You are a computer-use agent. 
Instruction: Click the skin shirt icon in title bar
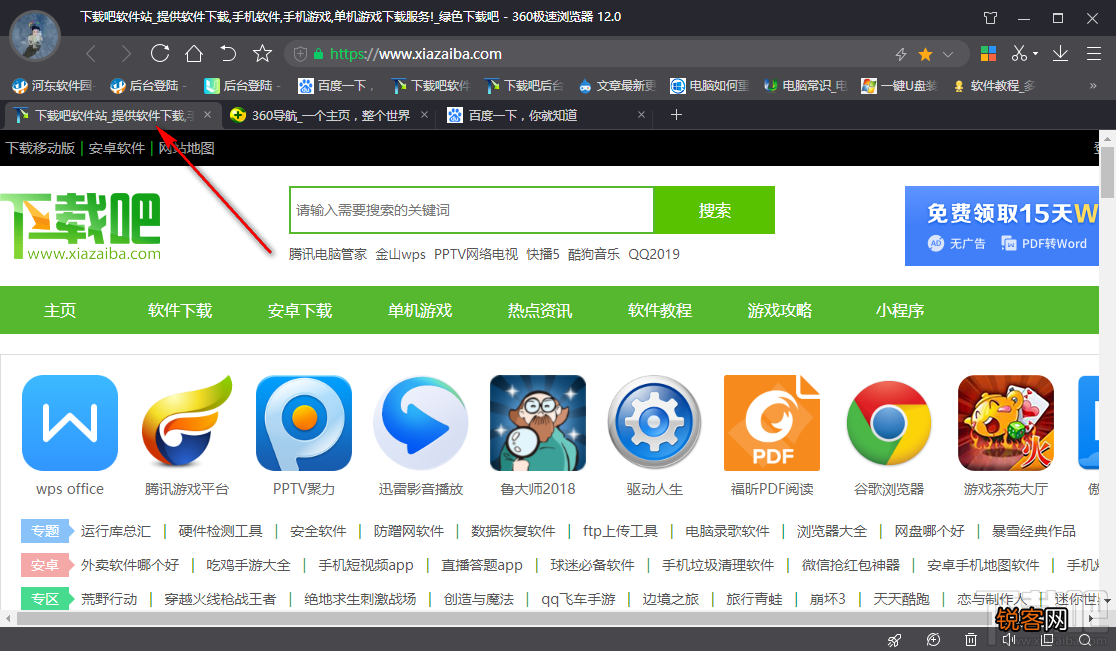[x=990, y=18]
